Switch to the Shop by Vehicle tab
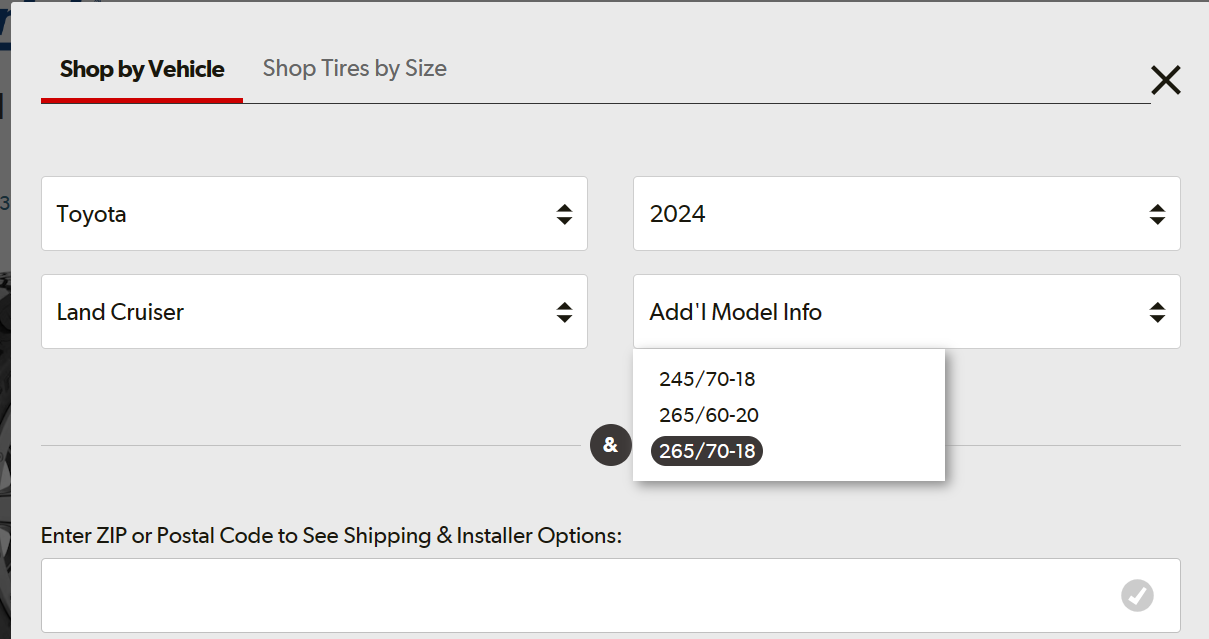The width and height of the screenshot is (1209, 639). click(142, 69)
